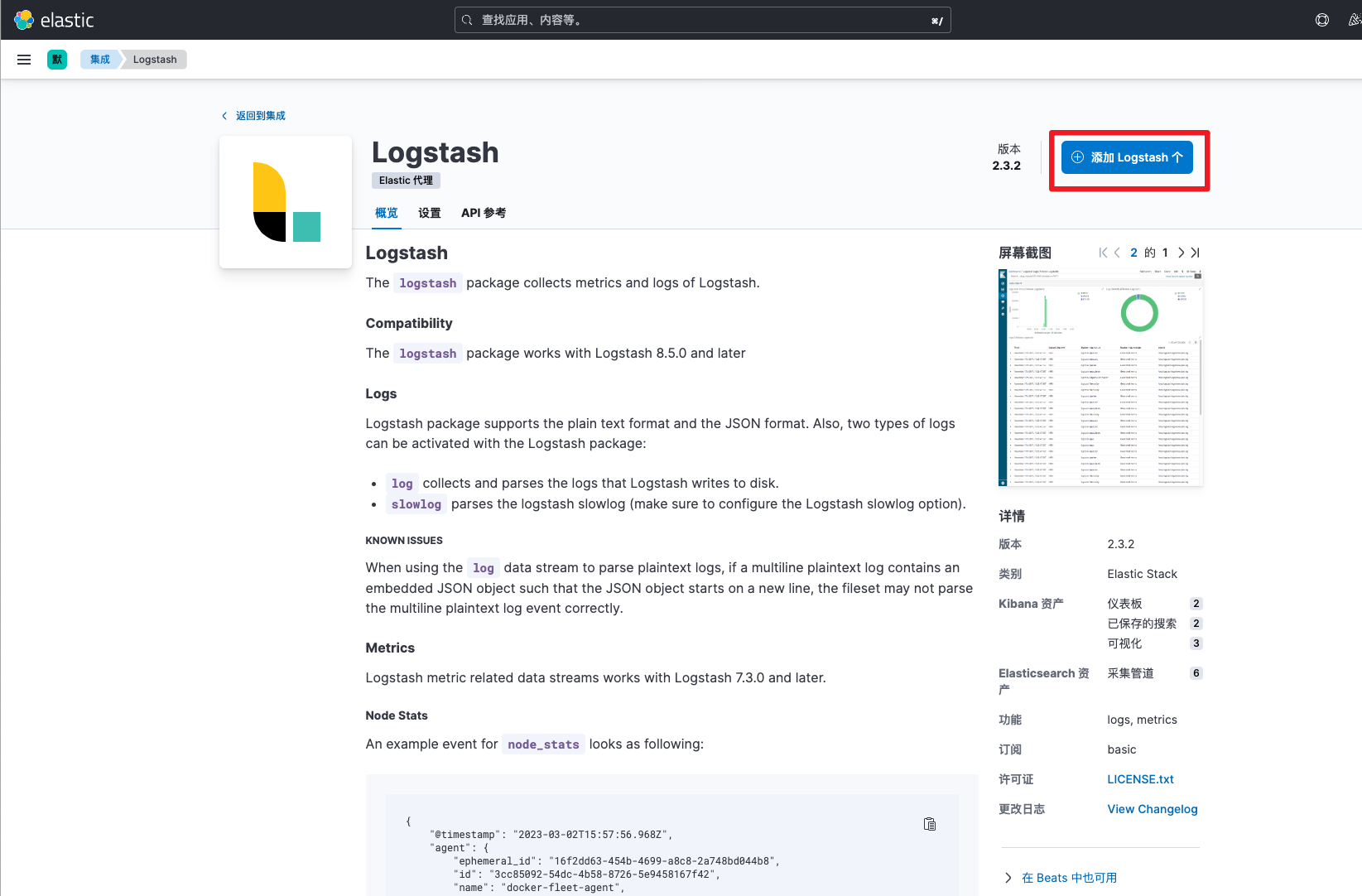
Task: Toggle the hamburger navigation menu
Action: pos(24,60)
